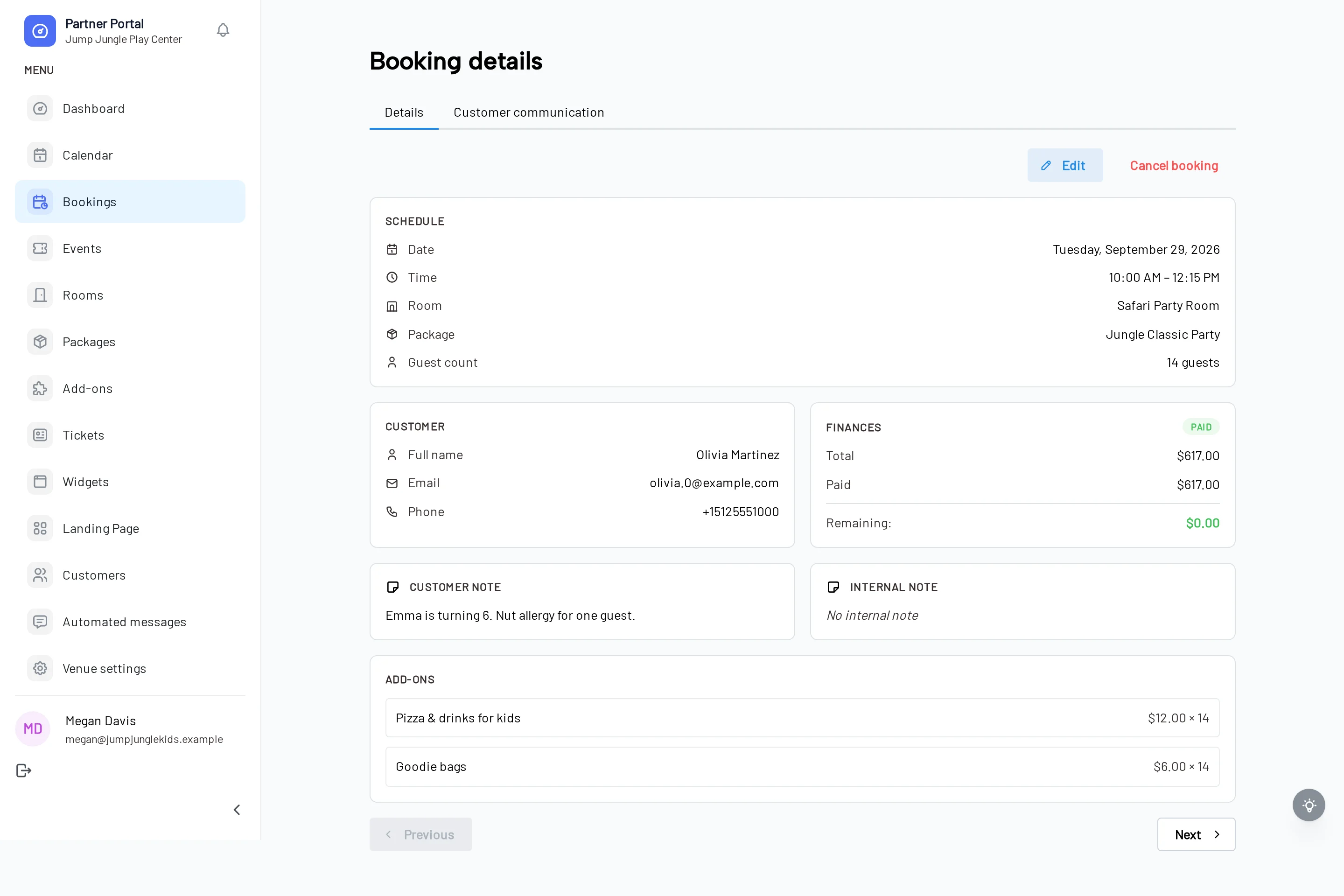Switch to Customer communication tab
This screenshot has width=1344, height=896.
click(529, 112)
